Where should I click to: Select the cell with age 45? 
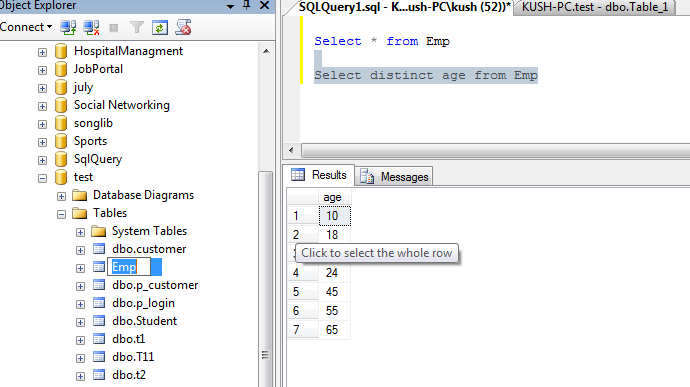334,292
